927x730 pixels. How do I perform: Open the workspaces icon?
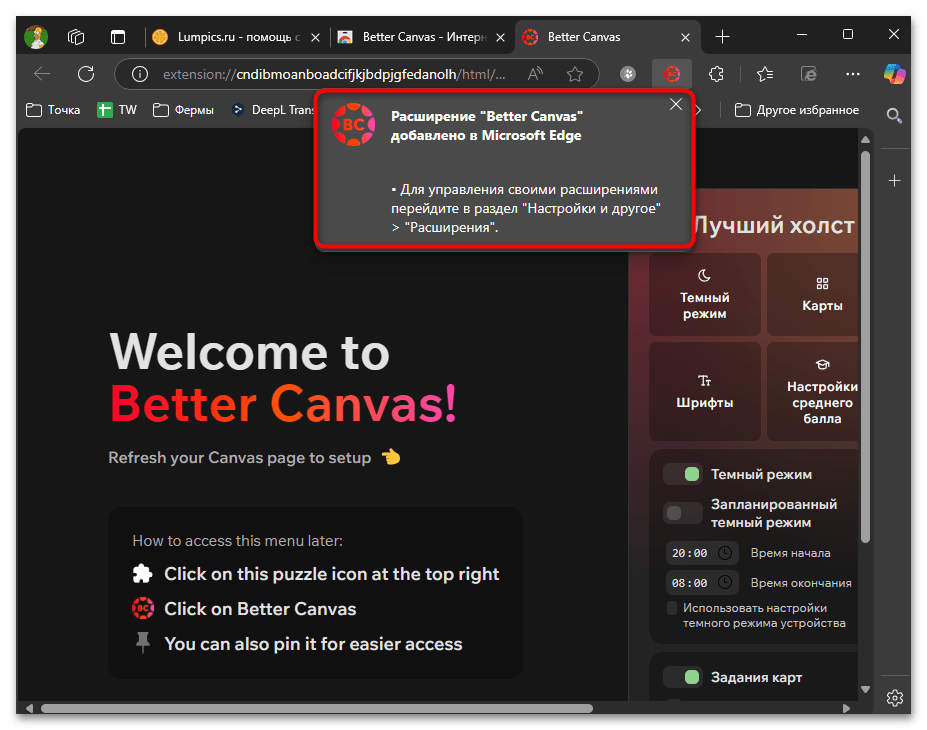pyautogui.click(x=76, y=37)
